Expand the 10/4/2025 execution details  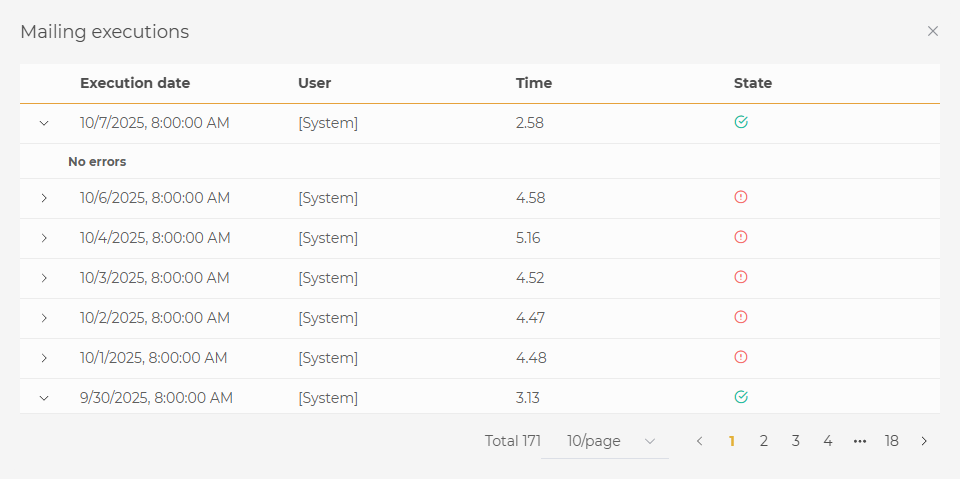coord(44,238)
